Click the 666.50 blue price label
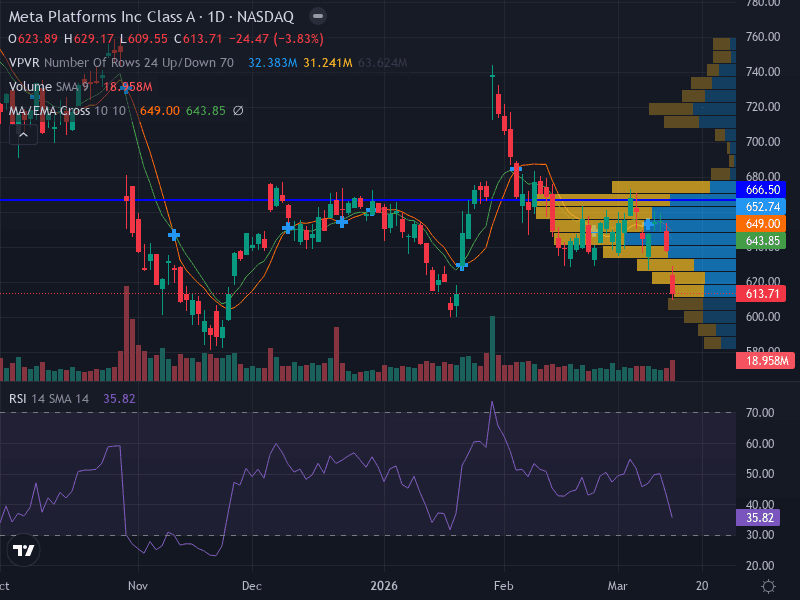 pyautogui.click(x=763, y=190)
